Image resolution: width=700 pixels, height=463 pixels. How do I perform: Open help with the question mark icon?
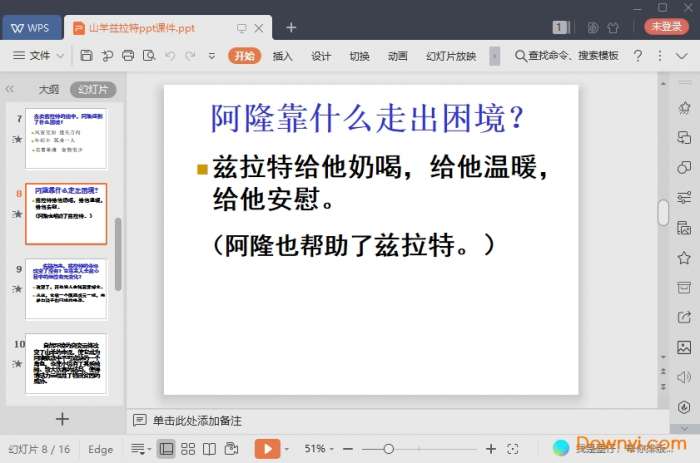point(638,56)
